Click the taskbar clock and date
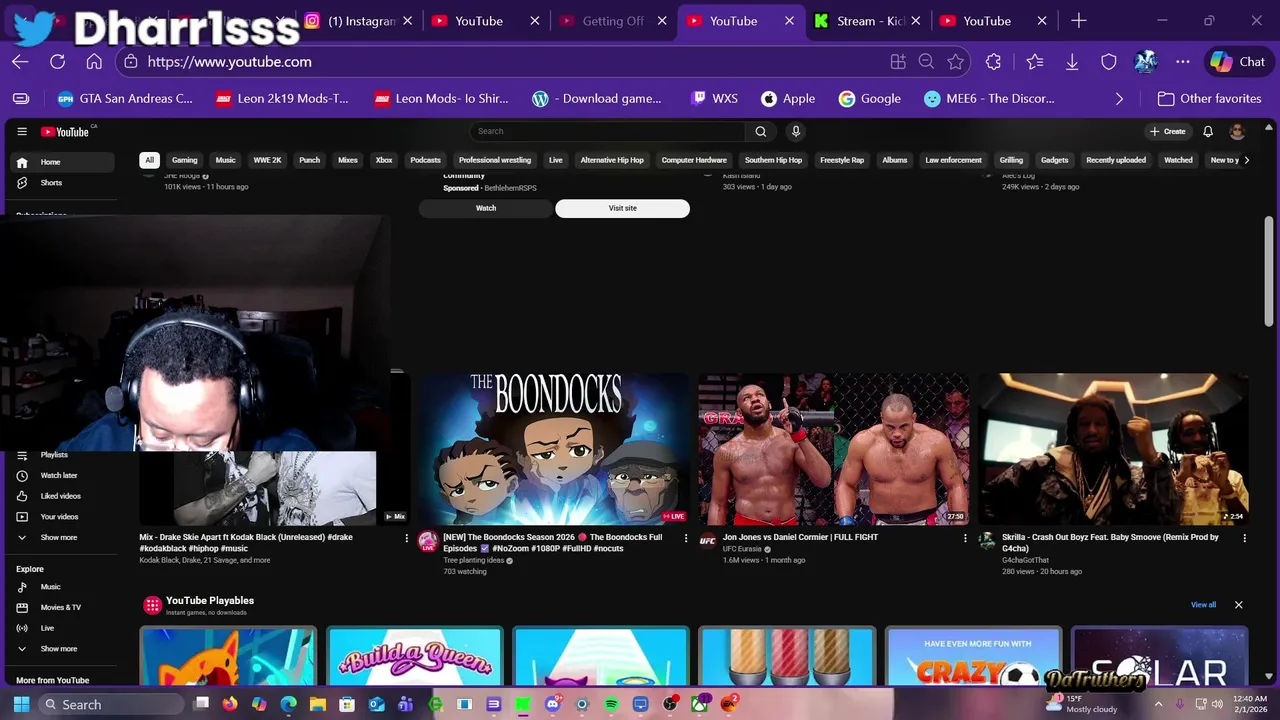Viewport: 1280px width, 720px height. click(1250, 704)
